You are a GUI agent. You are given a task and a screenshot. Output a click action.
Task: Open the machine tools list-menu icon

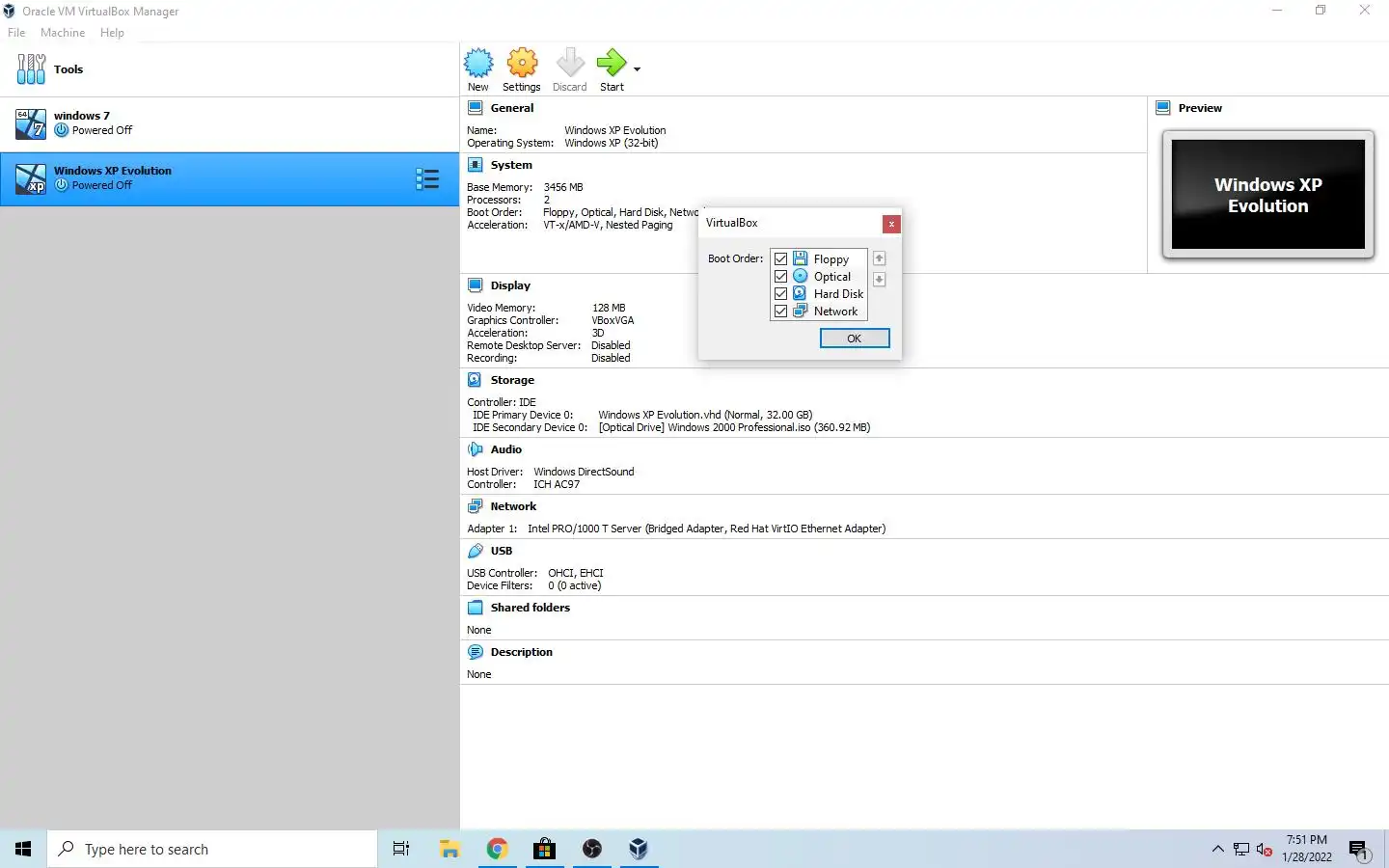pyautogui.click(x=426, y=178)
